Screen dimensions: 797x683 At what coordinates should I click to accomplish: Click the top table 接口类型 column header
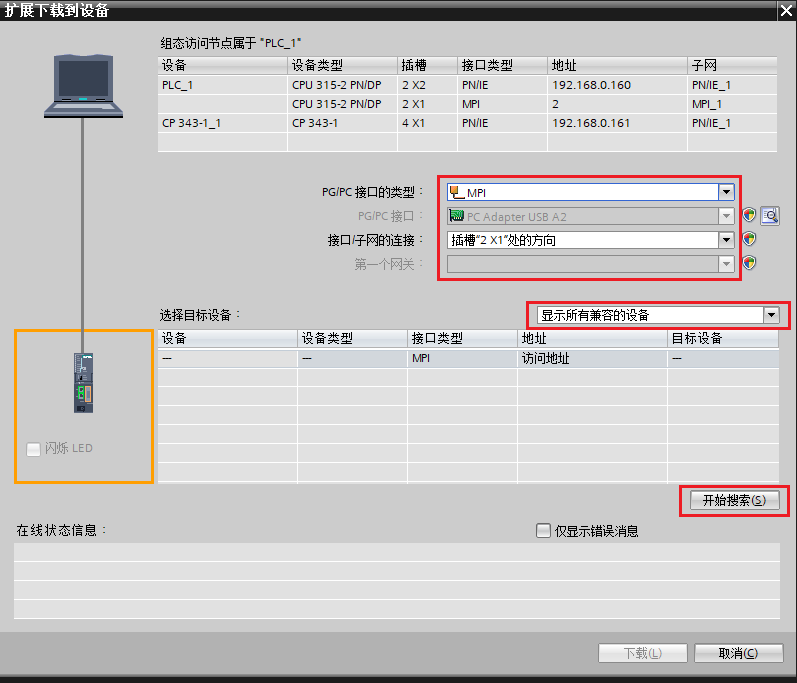[502, 66]
